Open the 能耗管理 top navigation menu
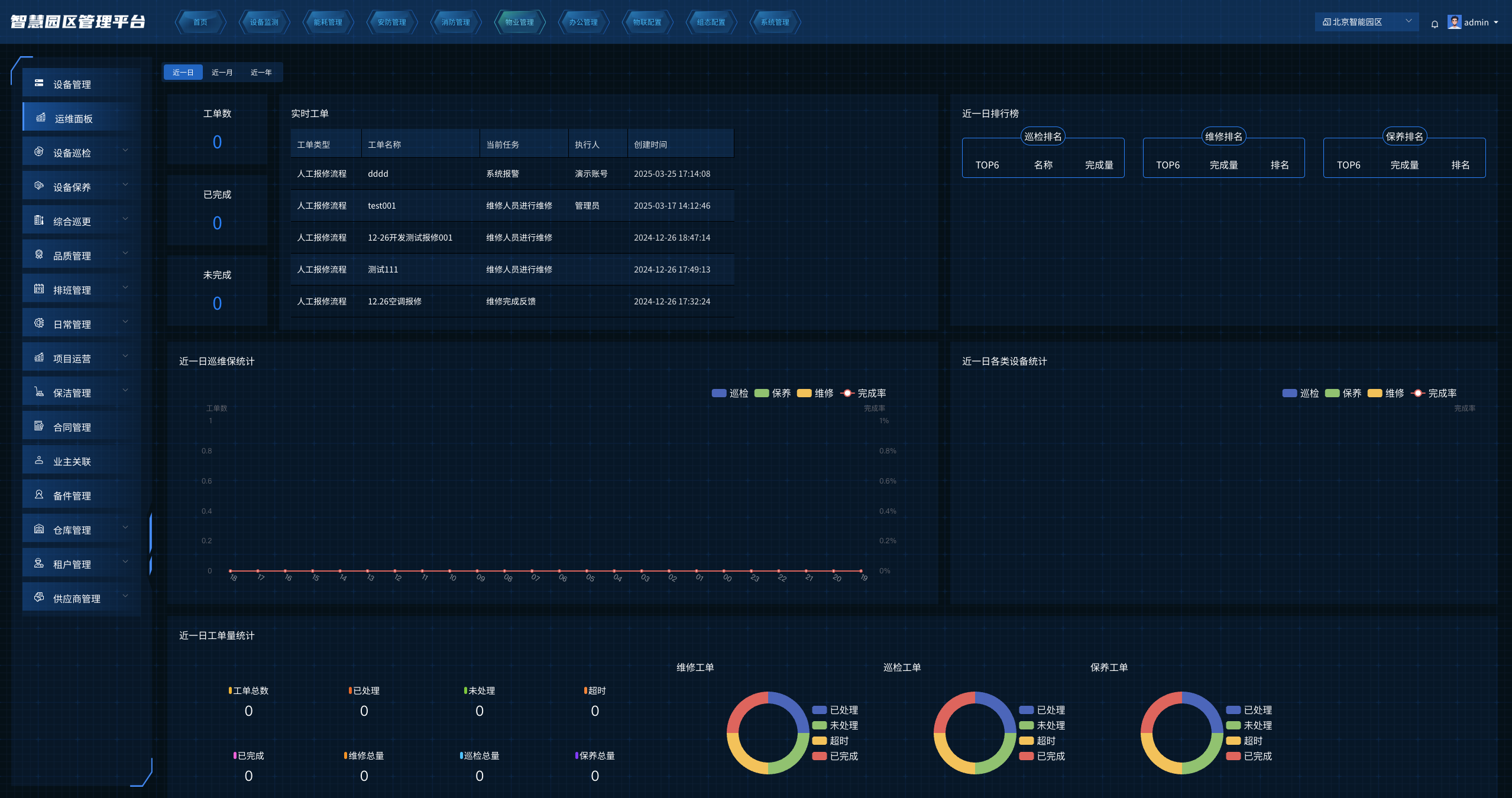 pos(328,22)
